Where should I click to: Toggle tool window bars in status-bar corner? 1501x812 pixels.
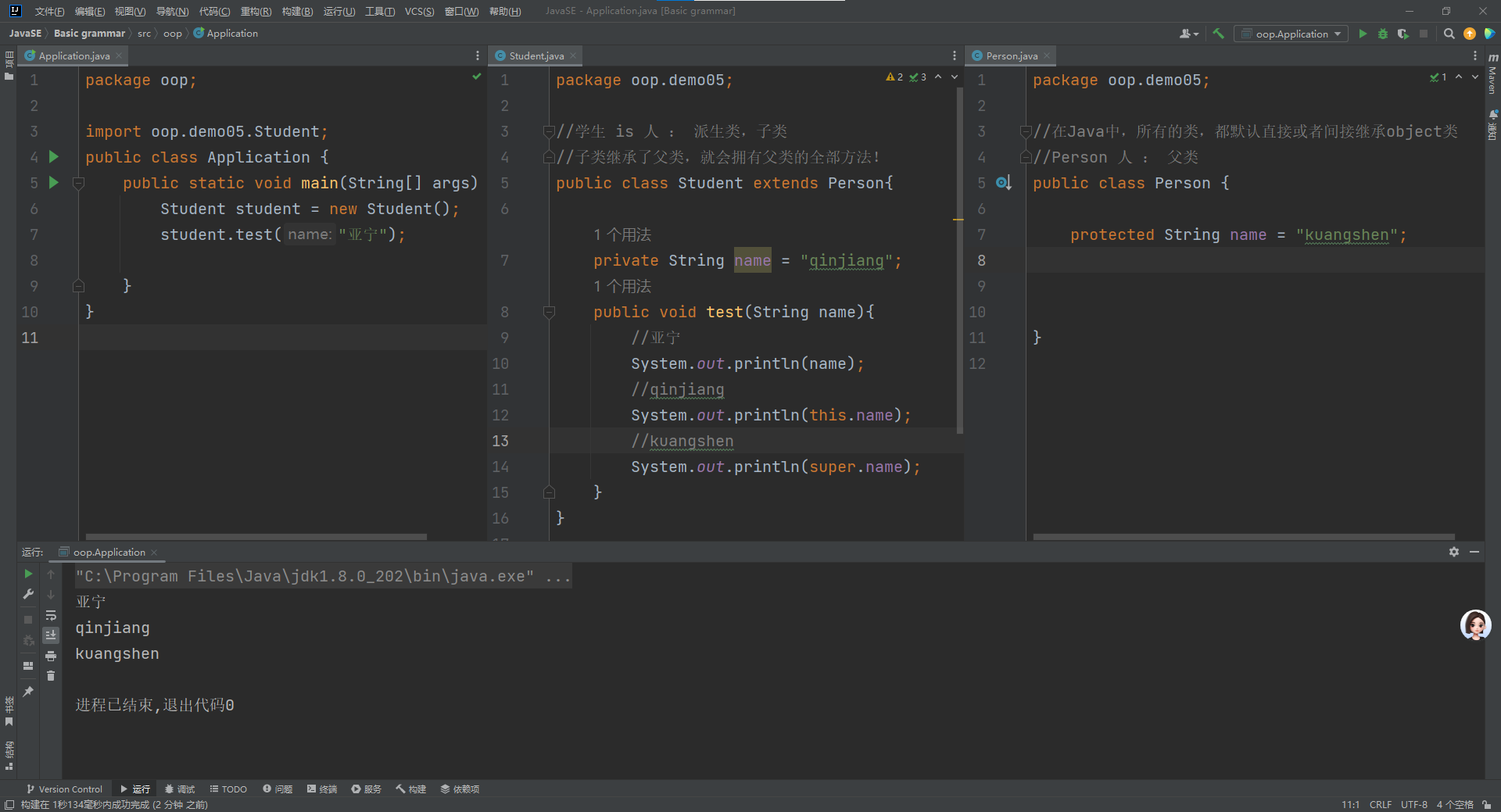click(x=9, y=805)
